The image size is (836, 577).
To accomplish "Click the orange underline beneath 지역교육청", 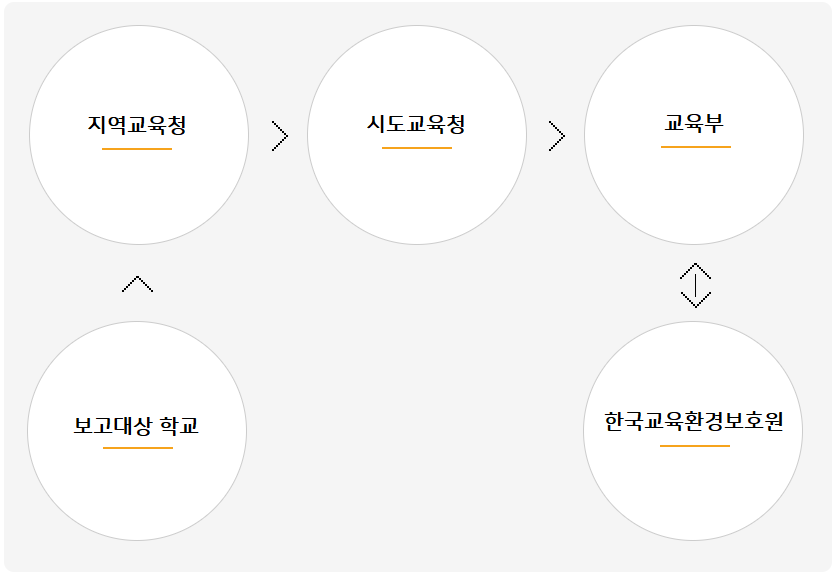I will (137, 149).
